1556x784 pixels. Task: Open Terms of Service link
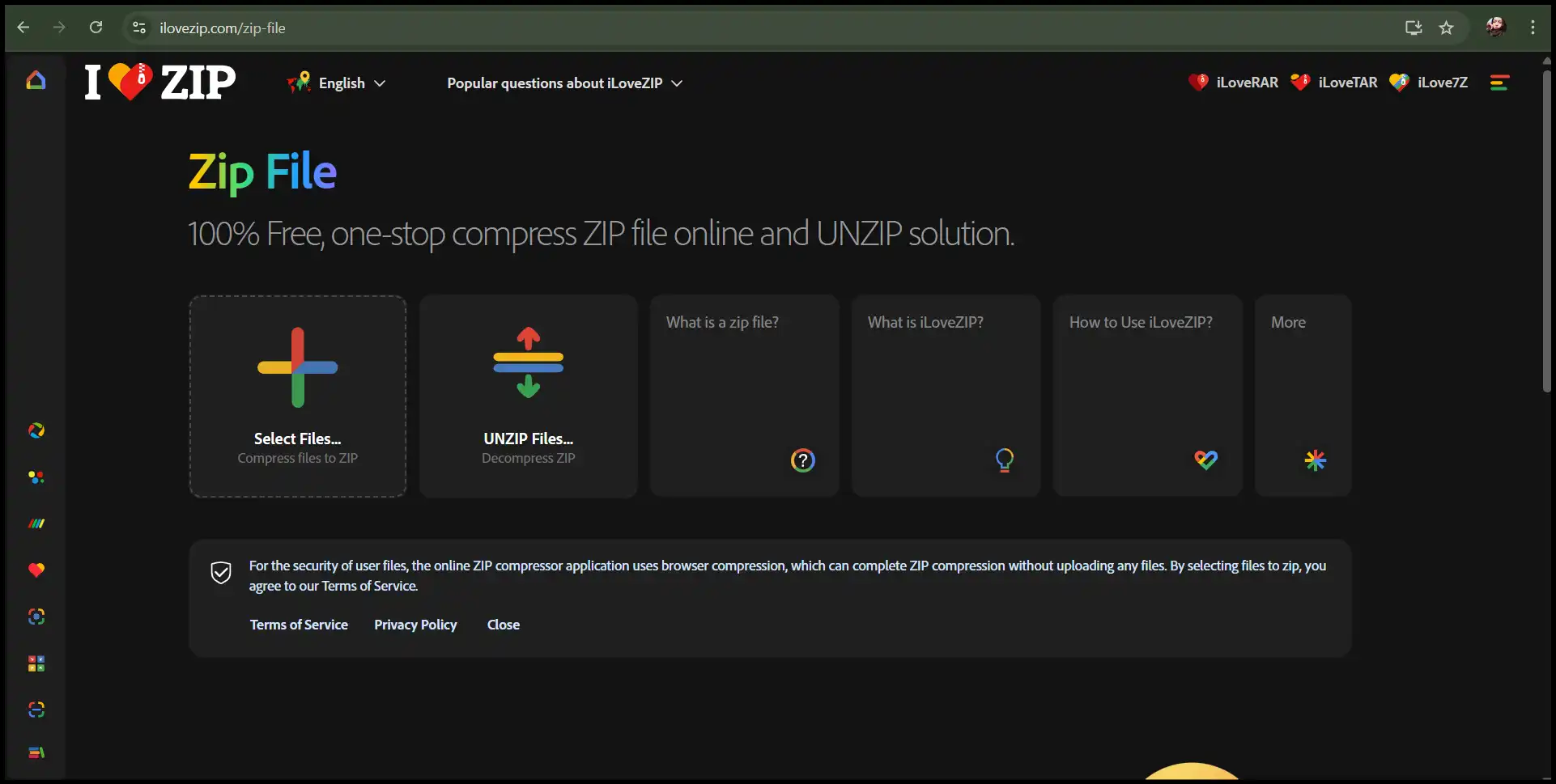[x=299, y=625]
